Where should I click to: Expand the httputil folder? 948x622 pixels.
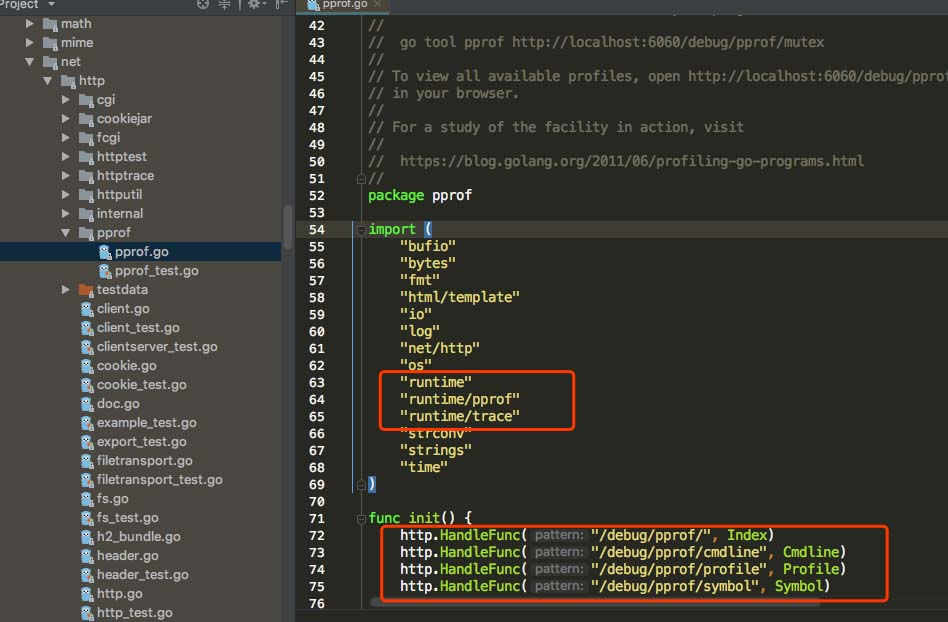(66, 195)
